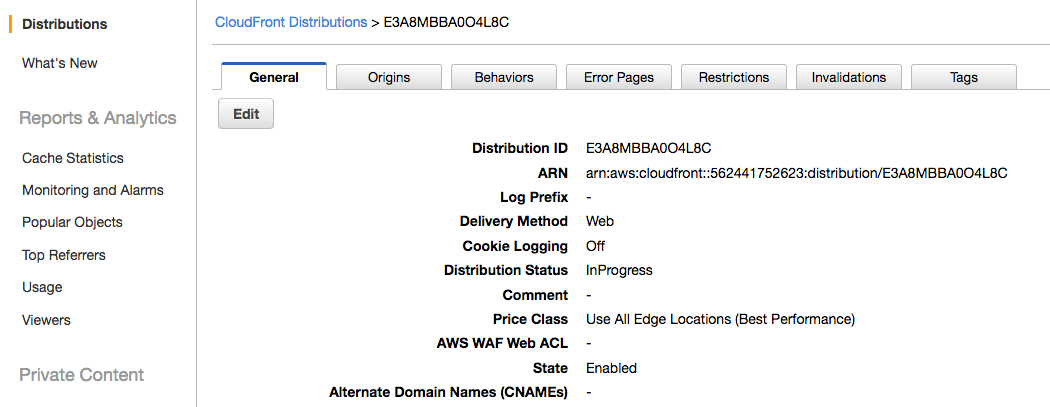Open the Top Referrers report
The height and width of the screenshot is (407, 1050).
64,255
